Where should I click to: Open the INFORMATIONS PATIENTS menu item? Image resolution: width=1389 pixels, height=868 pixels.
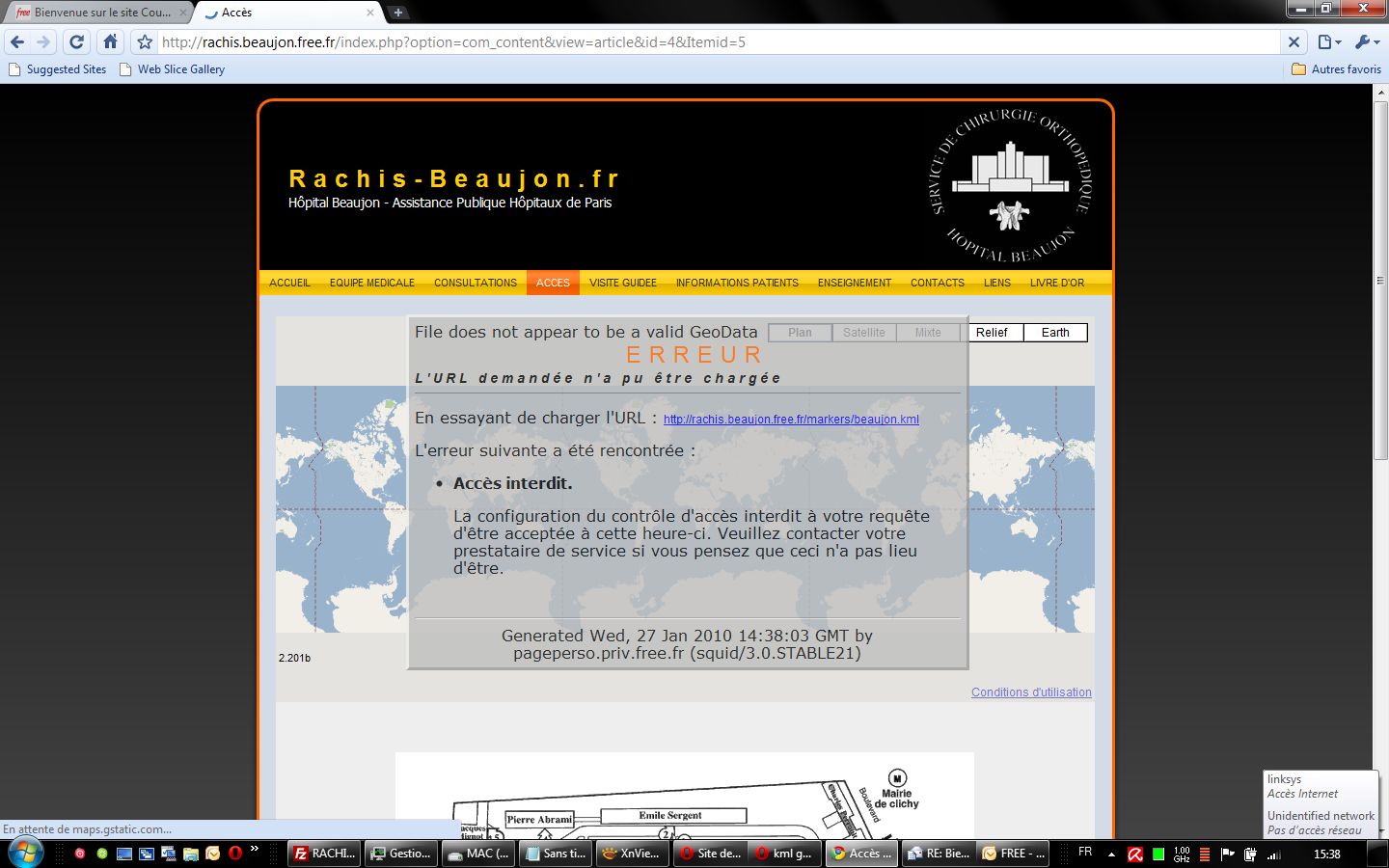[x=737, y=283]
